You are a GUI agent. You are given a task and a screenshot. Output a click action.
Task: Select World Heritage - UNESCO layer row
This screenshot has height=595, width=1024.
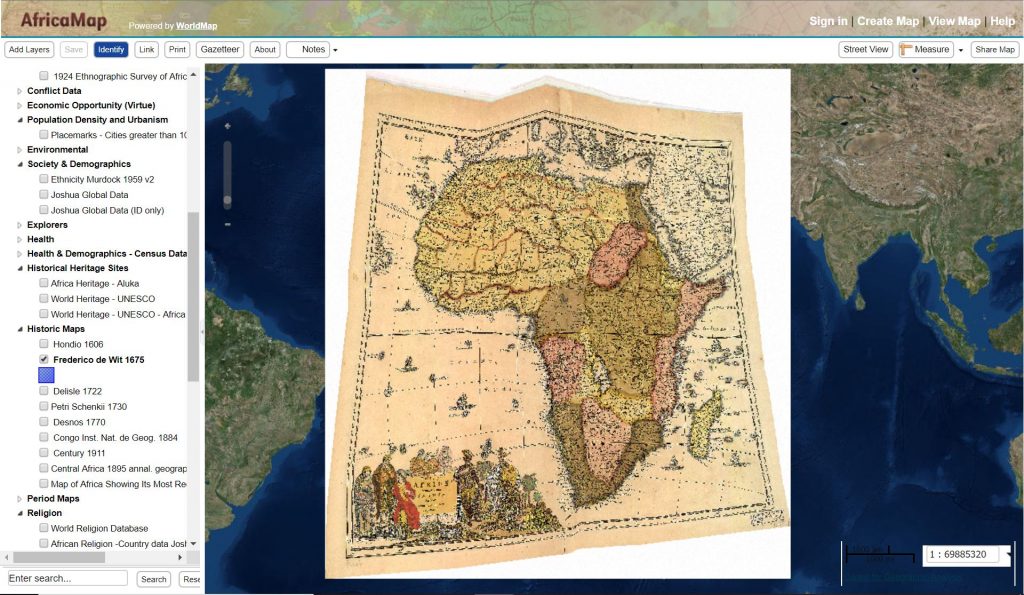103,298
